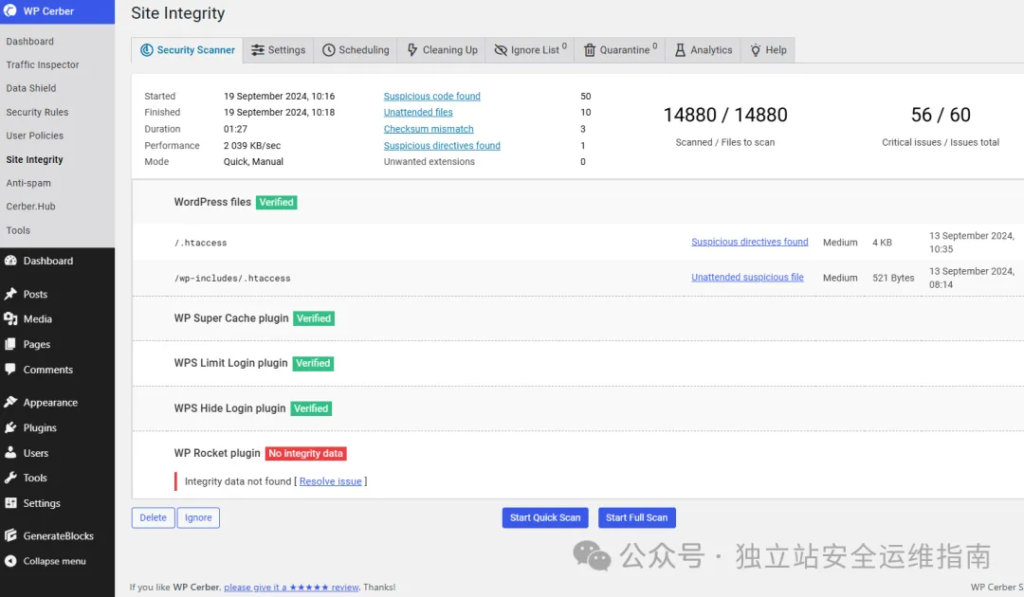
Task: Click the WP Rocket No integrity data badge
Action: click(x=306, y=453)
